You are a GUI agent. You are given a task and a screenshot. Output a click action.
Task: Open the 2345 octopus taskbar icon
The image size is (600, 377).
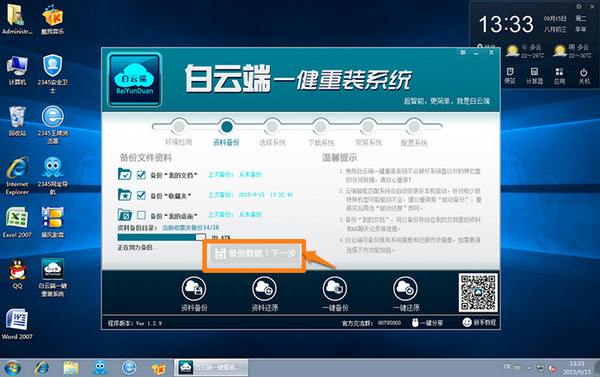[100, 368]
